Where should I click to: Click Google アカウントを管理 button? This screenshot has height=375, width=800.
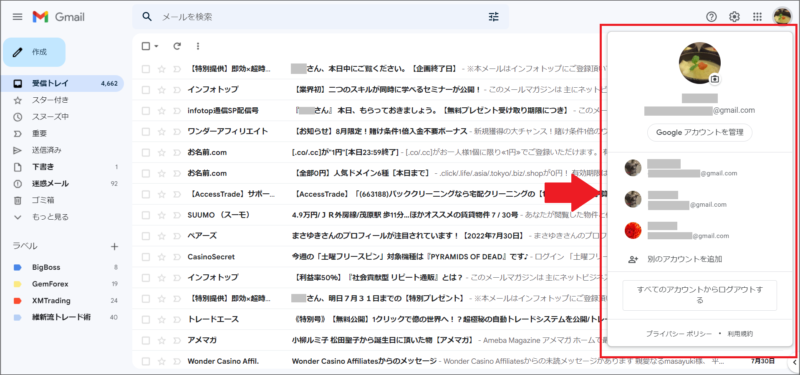[699, 133]
